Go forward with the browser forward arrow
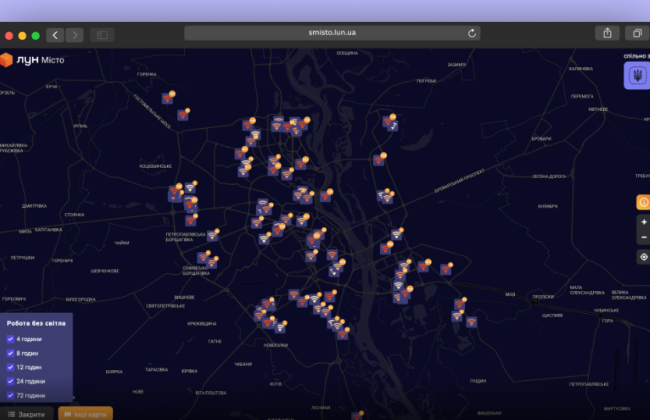The height and width of the screenshot is (420, 650). click(x=75, y=35)
